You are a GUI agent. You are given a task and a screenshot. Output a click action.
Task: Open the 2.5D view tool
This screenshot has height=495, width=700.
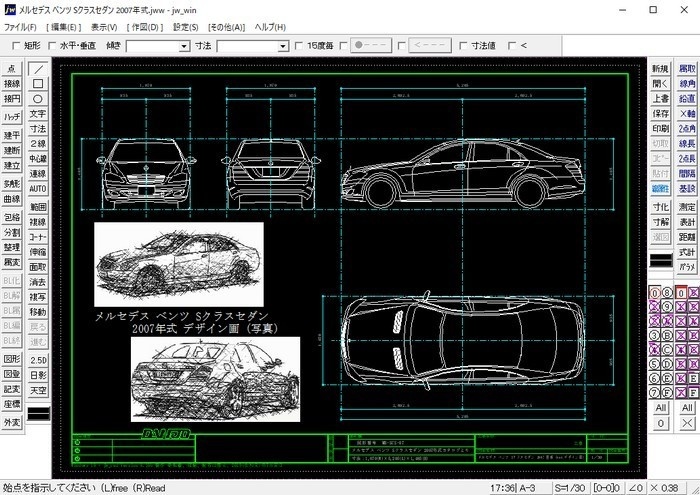click(38, 360)
